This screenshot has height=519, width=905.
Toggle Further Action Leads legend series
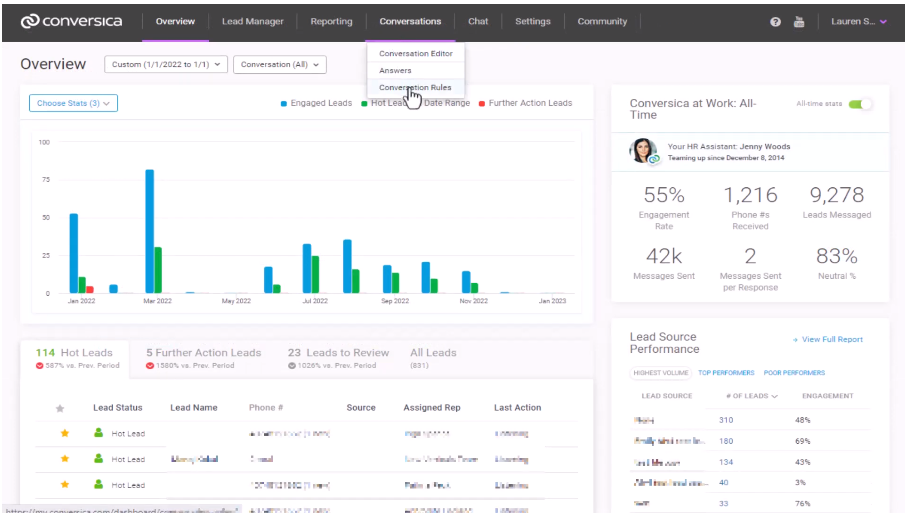point(525,103)
